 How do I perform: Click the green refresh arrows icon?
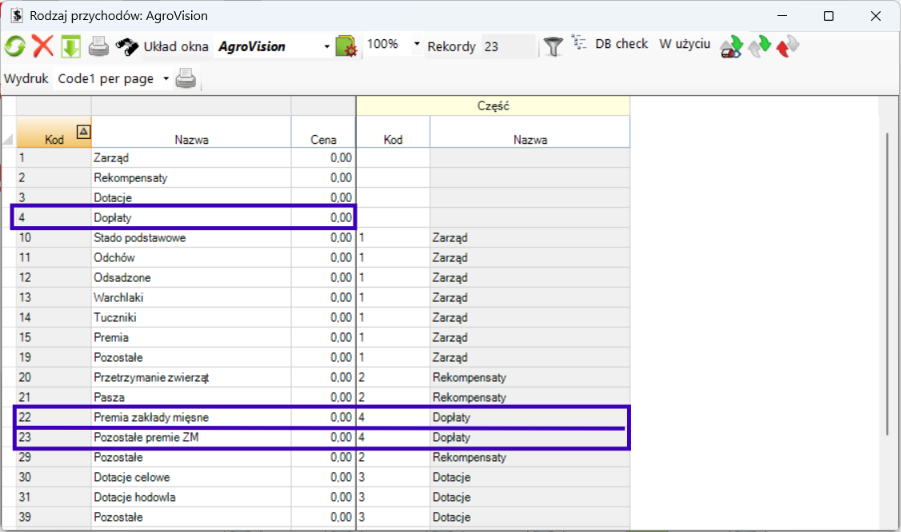(15, 46)
